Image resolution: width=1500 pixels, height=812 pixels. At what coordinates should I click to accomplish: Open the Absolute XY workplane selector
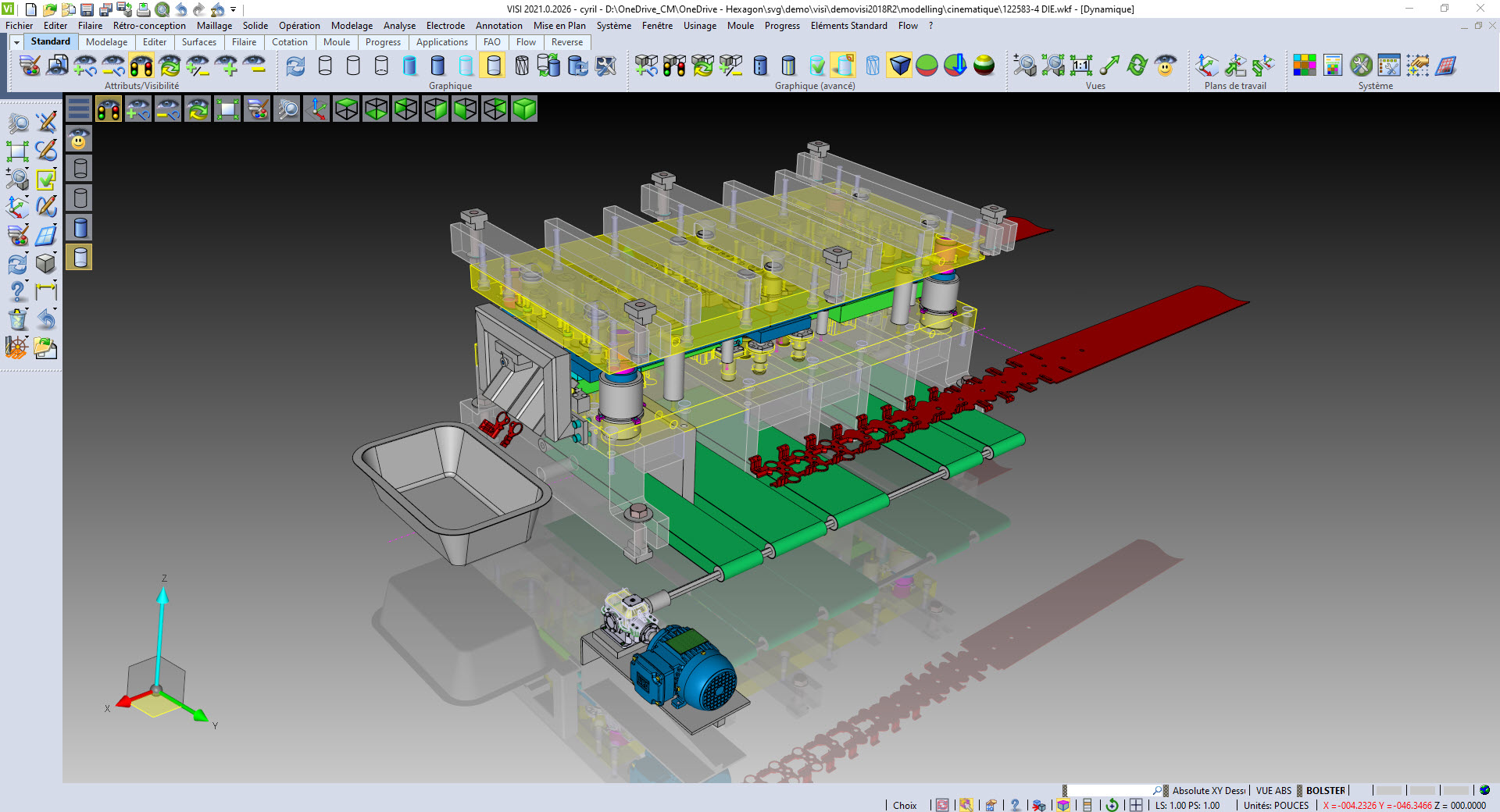pos(1208,790)
